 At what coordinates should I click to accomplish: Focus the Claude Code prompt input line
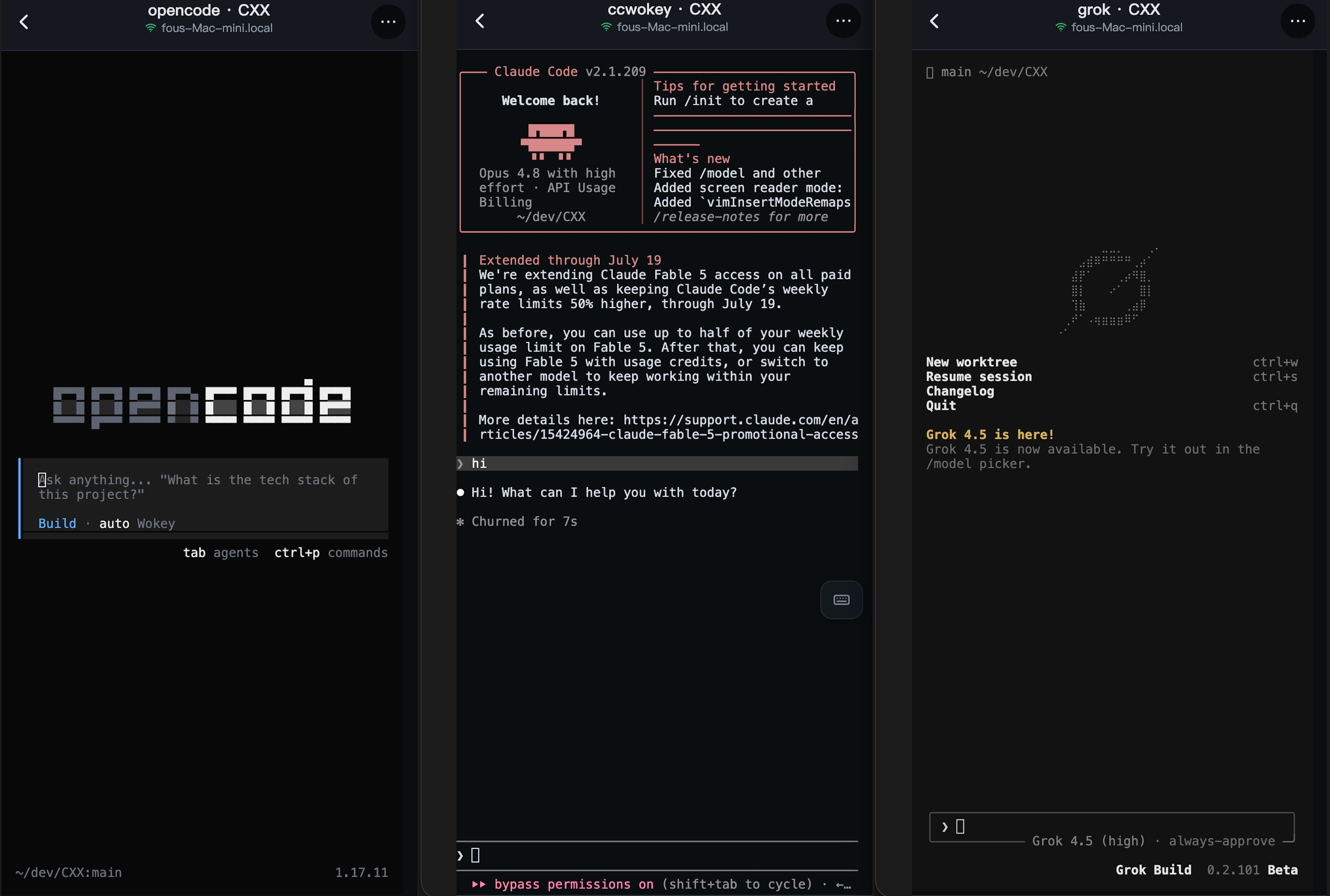(657, 855)
